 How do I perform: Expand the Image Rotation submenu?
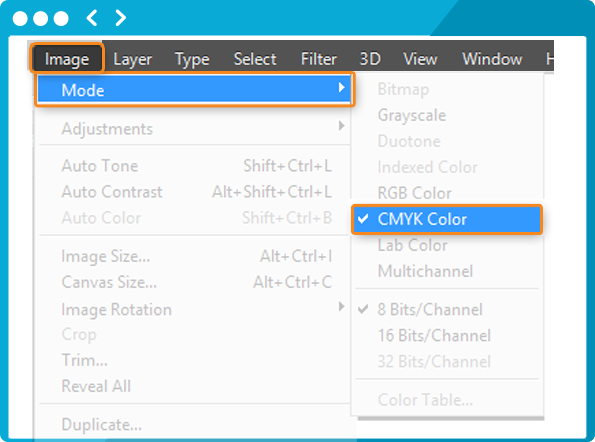(194, 310)
